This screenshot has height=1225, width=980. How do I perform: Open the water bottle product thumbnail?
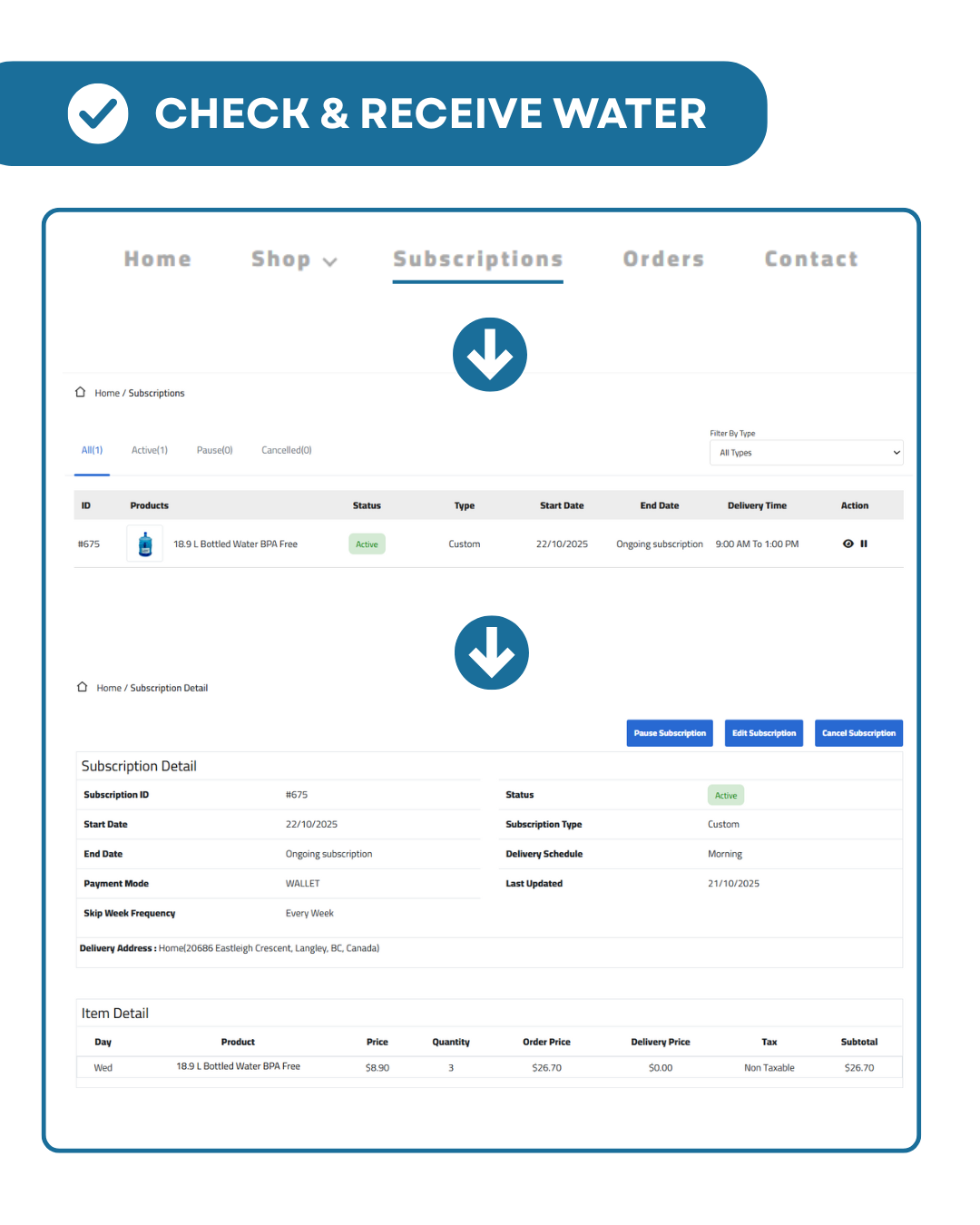pos(145,544)
